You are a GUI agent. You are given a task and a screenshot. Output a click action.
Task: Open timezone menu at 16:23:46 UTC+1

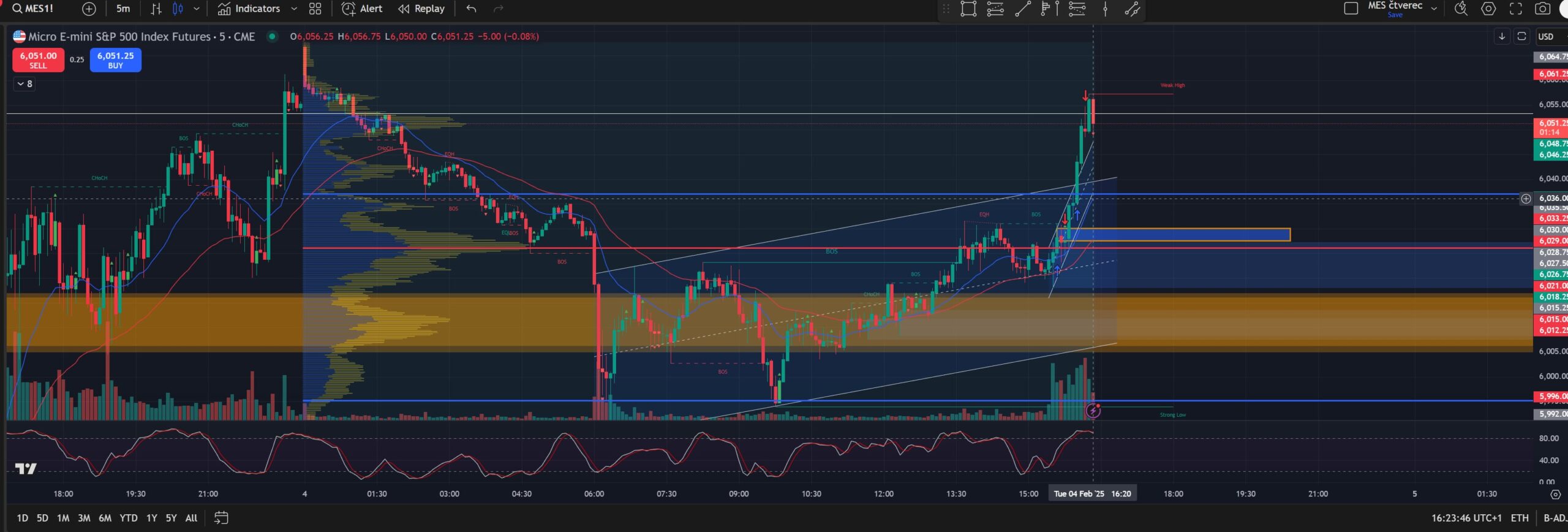[1466, 518]
